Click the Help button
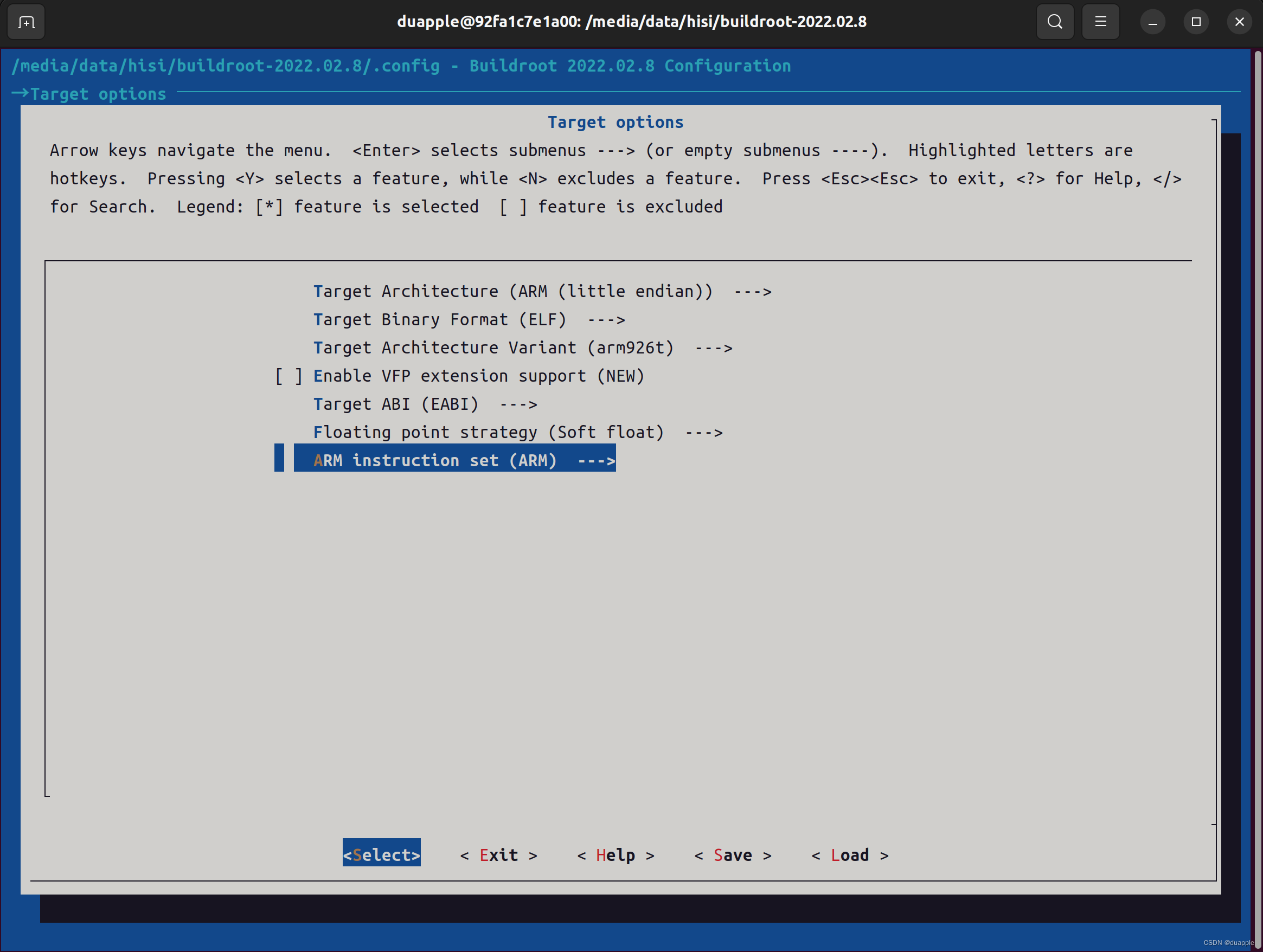The image size is (1263, 952). pos(616,855)
